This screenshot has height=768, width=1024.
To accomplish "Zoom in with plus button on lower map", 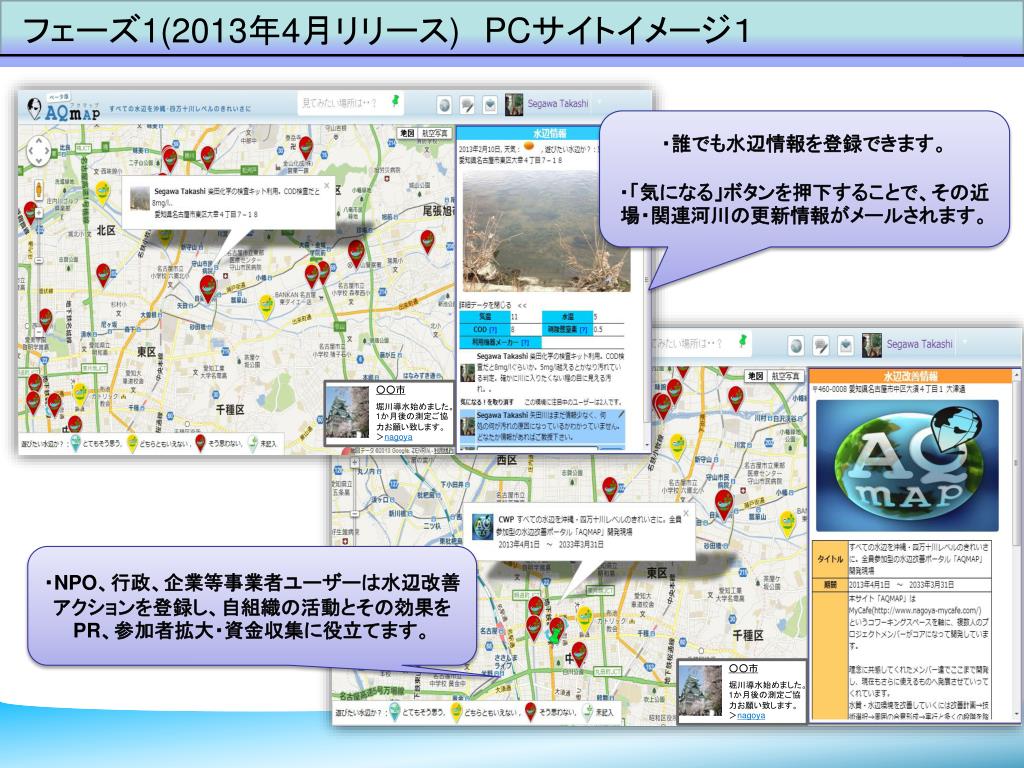I will pos(355,462).
